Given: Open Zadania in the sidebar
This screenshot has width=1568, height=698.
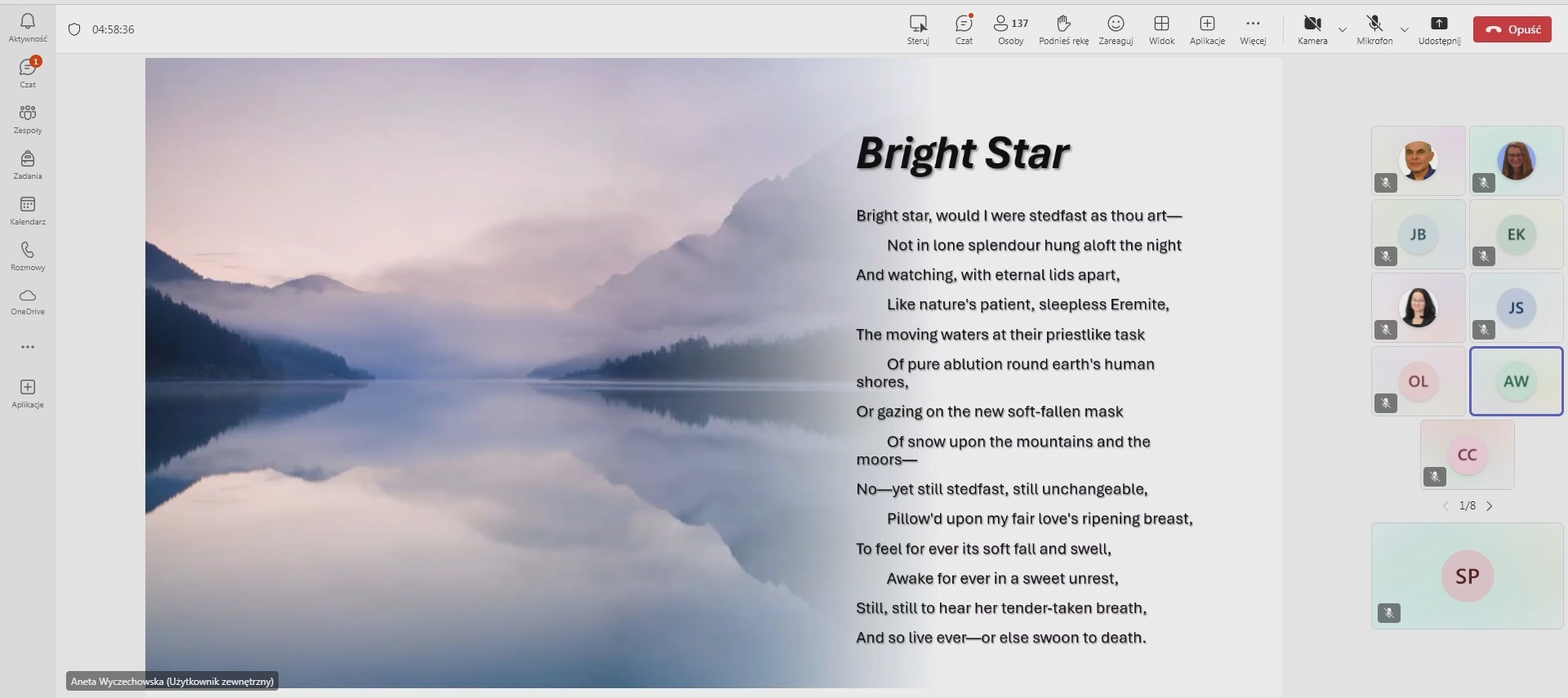Looking at the screenshot, I should coord(28,165).
